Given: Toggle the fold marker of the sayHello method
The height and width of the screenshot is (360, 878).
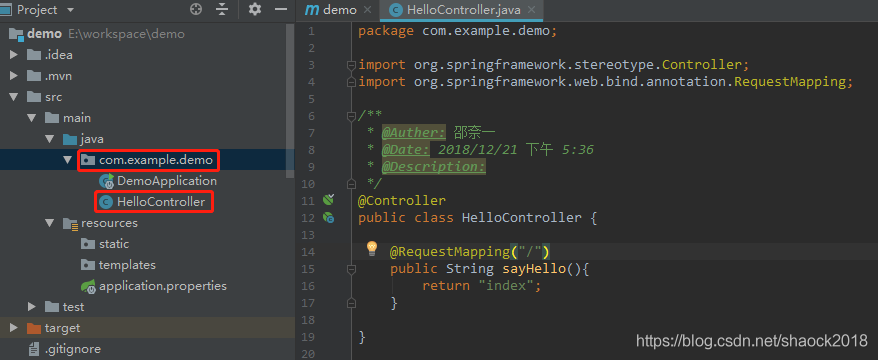Looking at the screenshot, I should pos(351,269).
